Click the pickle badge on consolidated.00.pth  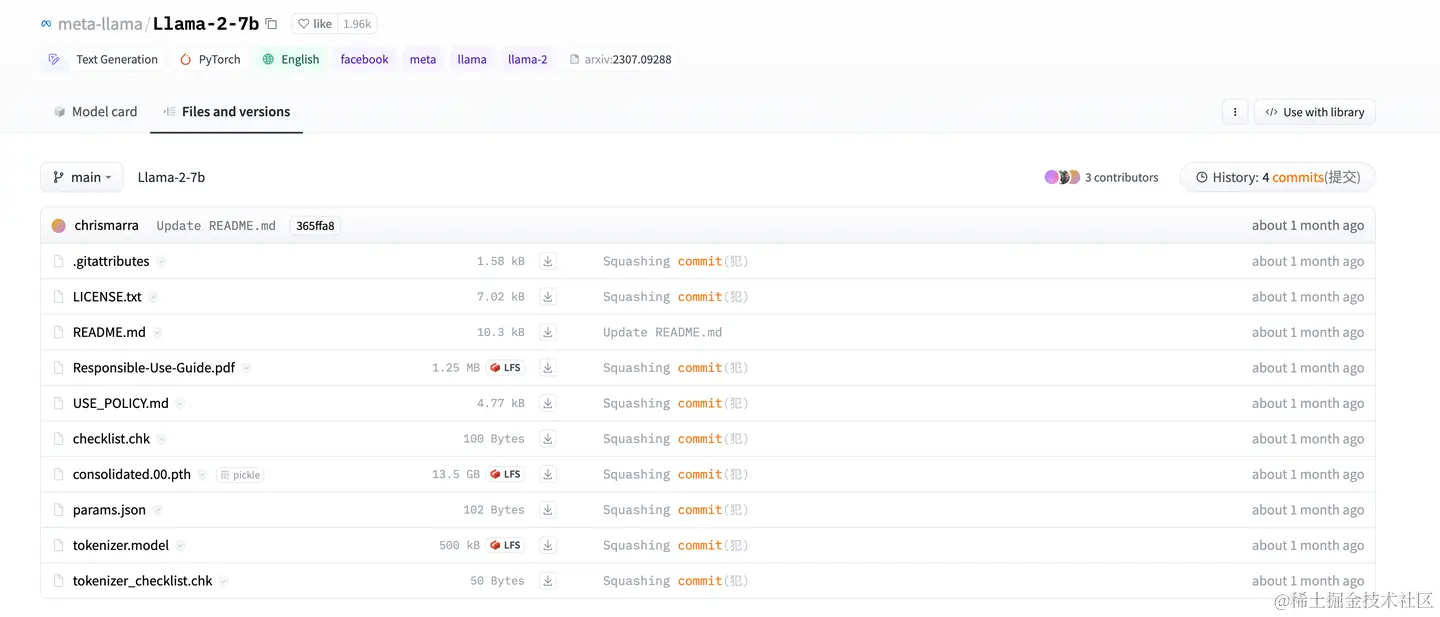(240, 475)
